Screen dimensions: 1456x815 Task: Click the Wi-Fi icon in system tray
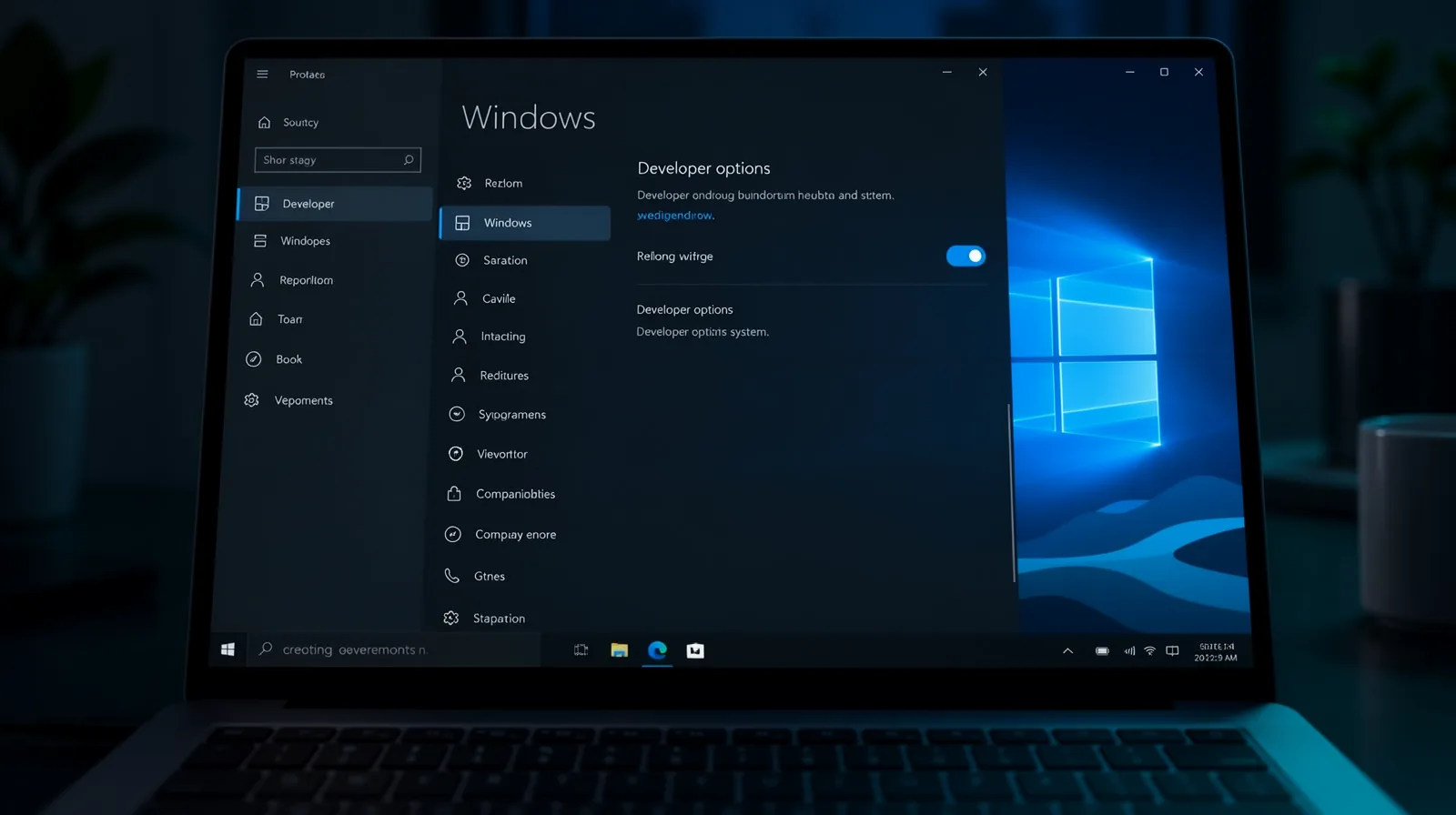pos(1149,651)
